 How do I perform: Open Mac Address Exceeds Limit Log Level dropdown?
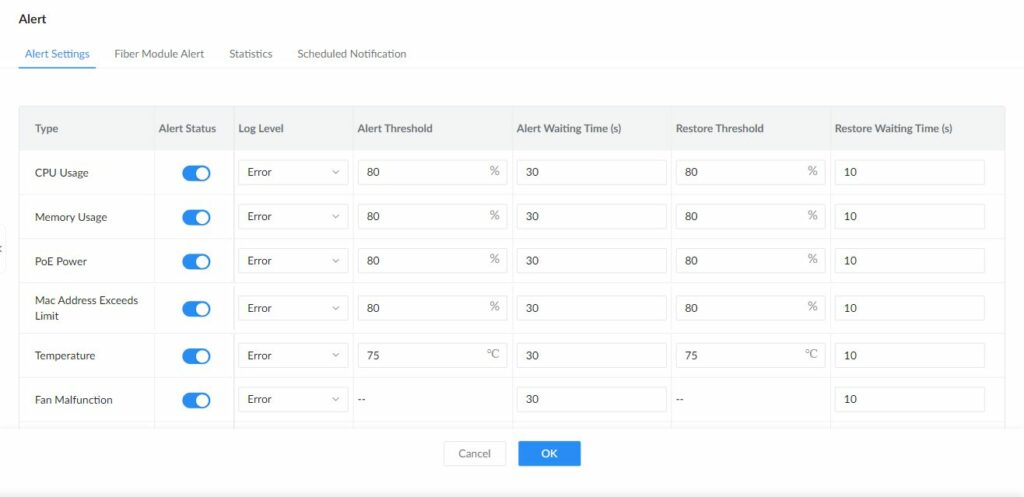pos(293,308)
